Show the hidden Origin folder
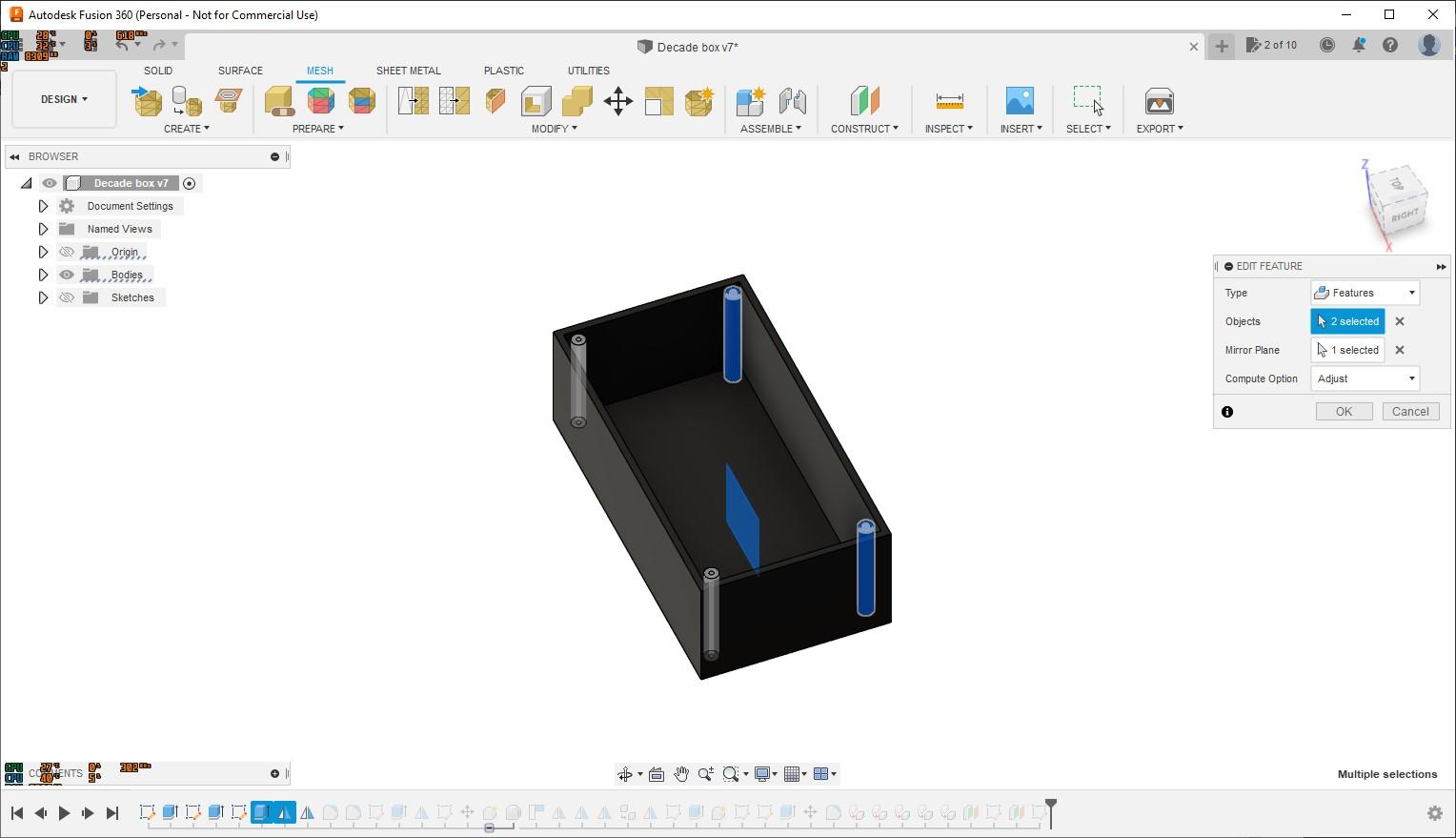This screenshot has width=1456, height=838. point(67,252)
